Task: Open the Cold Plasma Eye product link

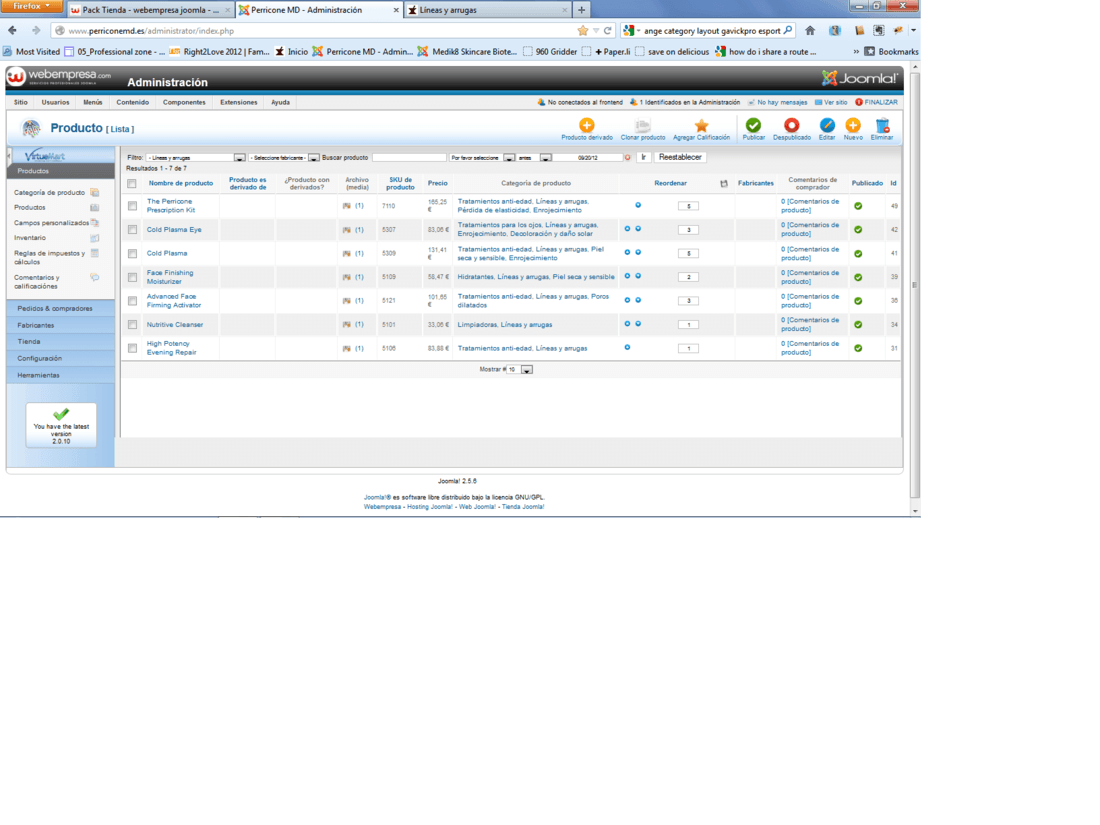Action: point(174,229)
